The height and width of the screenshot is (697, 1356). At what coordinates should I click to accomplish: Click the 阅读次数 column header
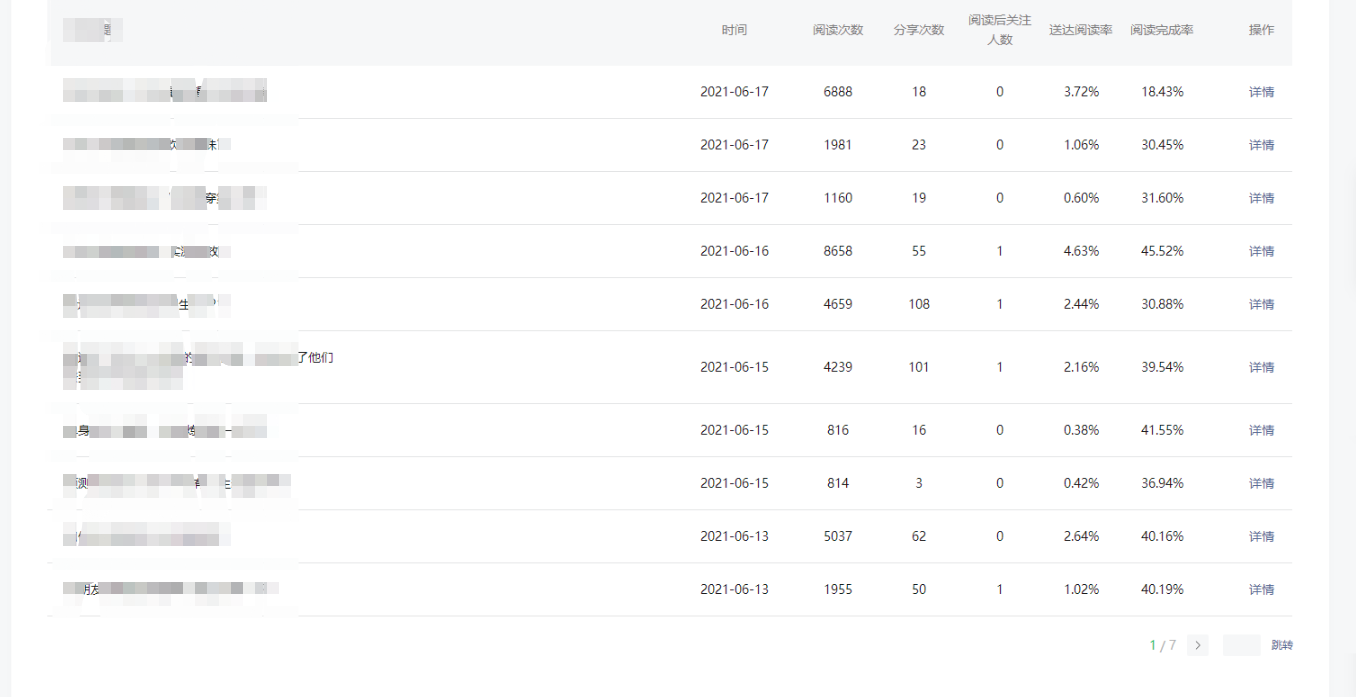pyautogui.click(x=838, y=30)
